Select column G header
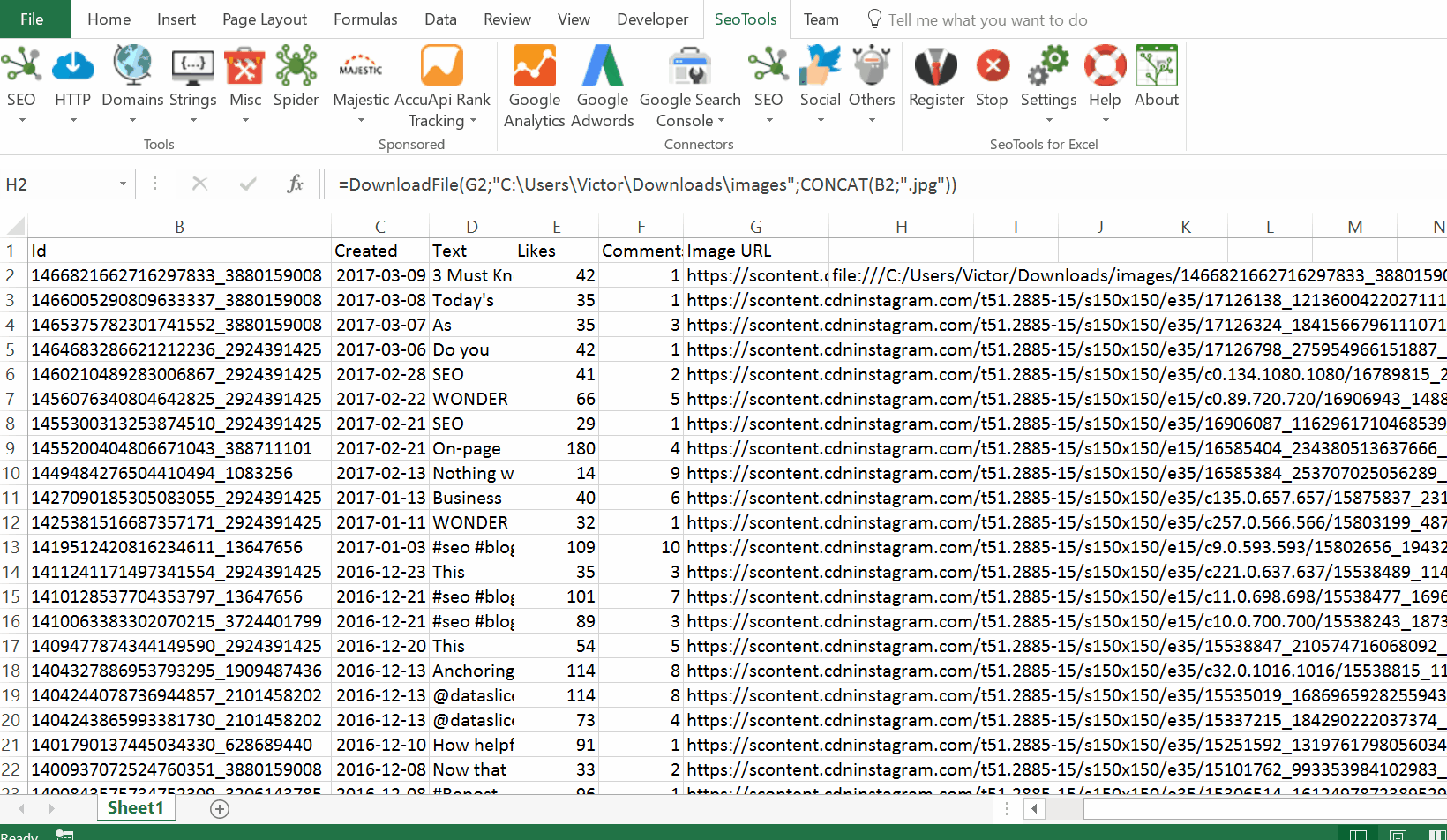Viewport: 1447px width, 840px height. click(756, 227)
